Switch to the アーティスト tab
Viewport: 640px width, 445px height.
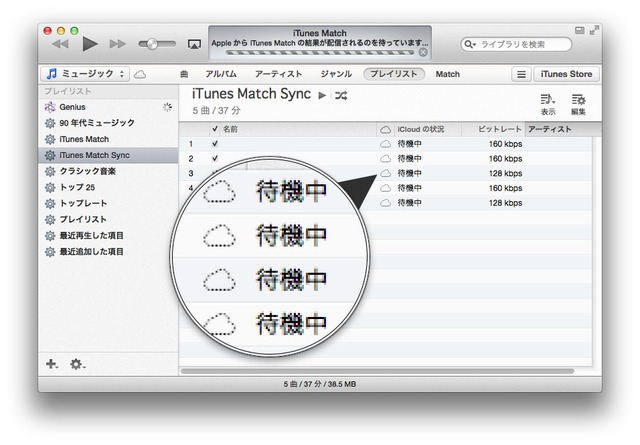click(278, 74)
